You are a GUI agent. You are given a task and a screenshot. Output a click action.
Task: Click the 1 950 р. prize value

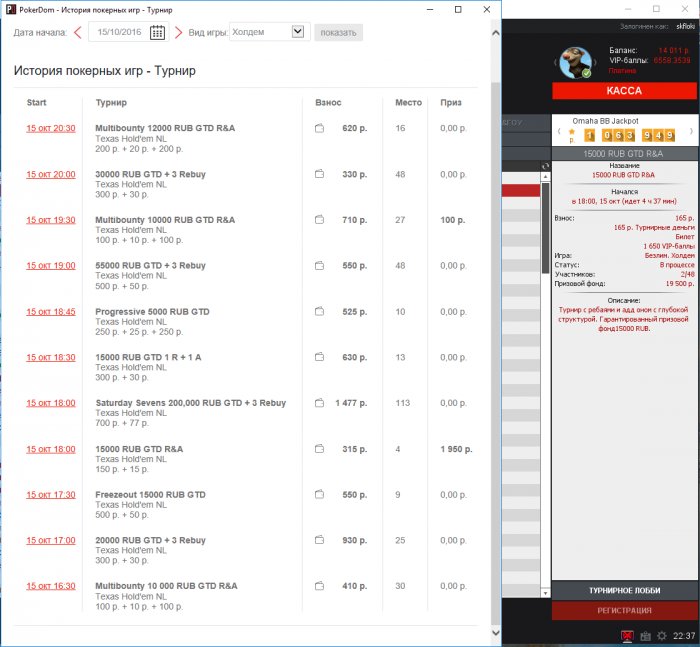pos(456,449)
